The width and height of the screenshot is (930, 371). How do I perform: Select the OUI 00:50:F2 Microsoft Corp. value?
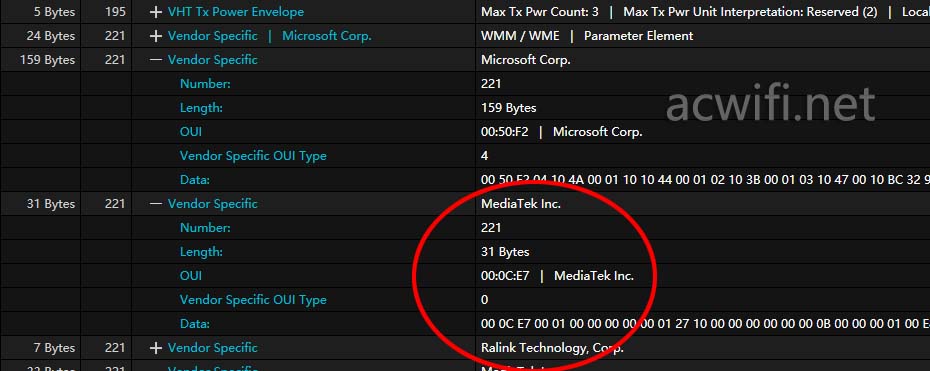562,132
